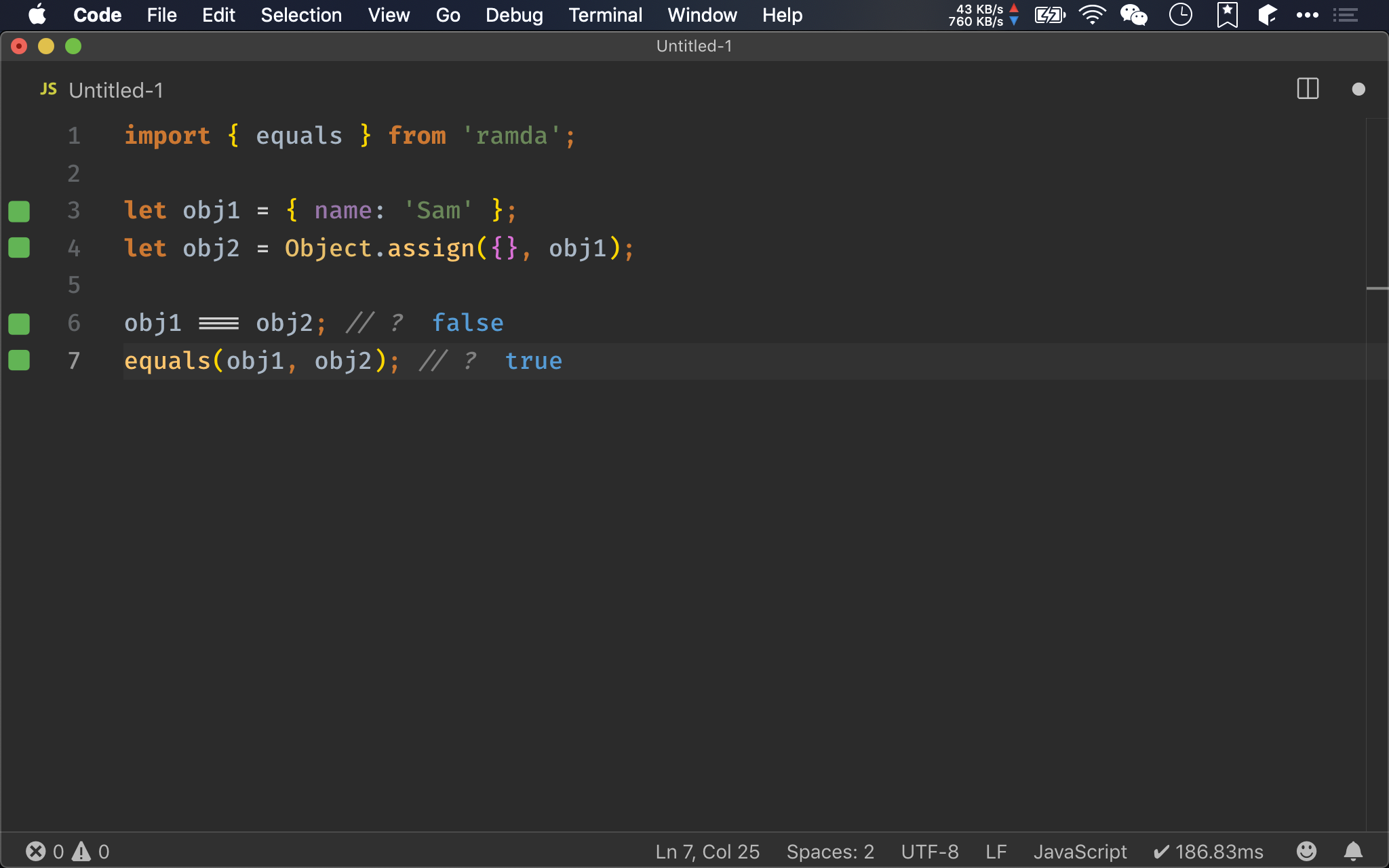Open the Spaces: 2 indentation selector
Image resolution: width=1389 pixels, height=868 pixels.
pyautogui.click(x=830, y=851)
